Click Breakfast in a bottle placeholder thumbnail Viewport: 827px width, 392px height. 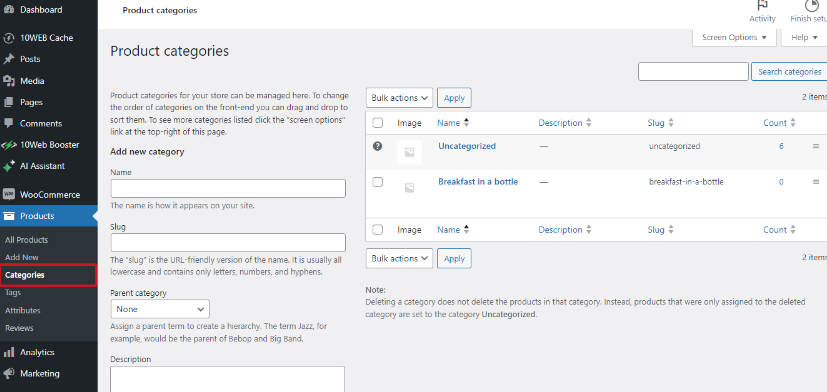409,187
